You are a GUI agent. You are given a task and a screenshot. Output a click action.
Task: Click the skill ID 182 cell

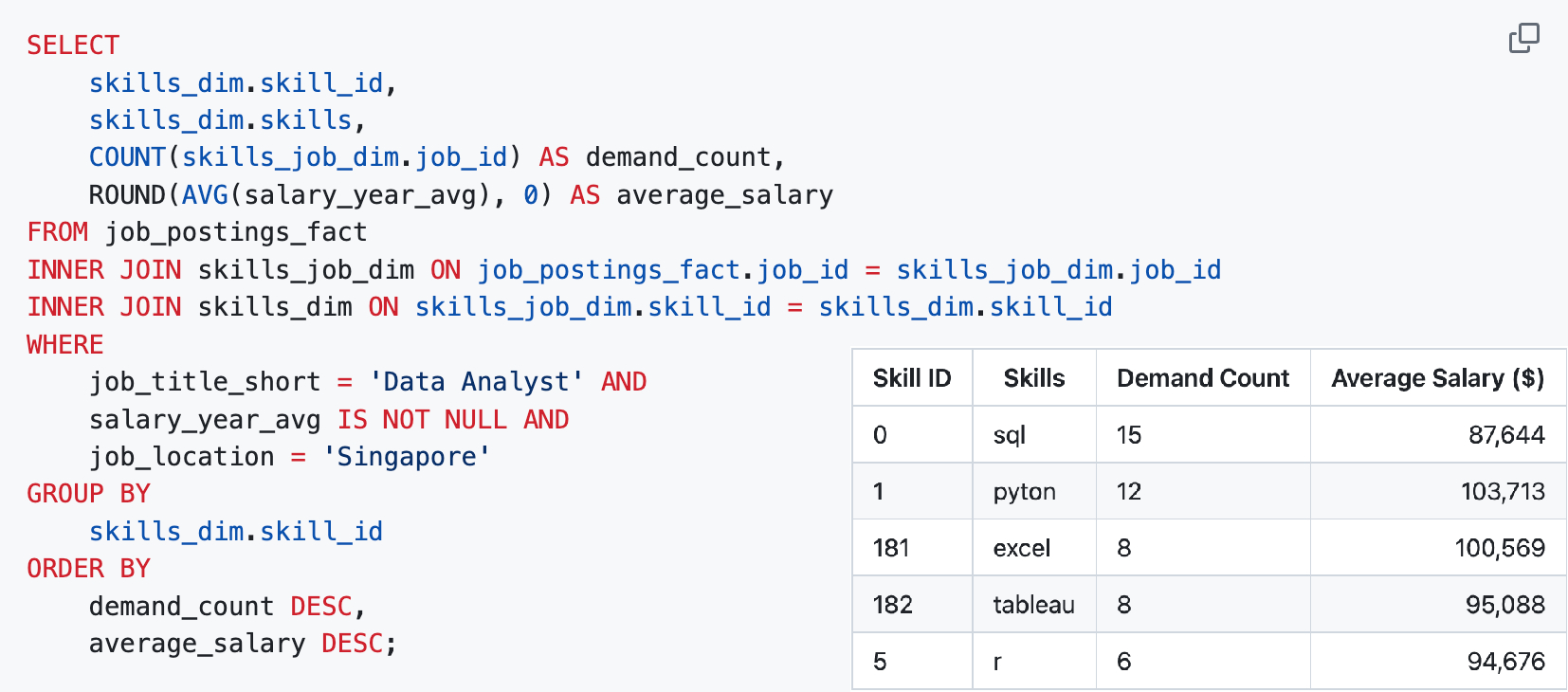[912, 605]
